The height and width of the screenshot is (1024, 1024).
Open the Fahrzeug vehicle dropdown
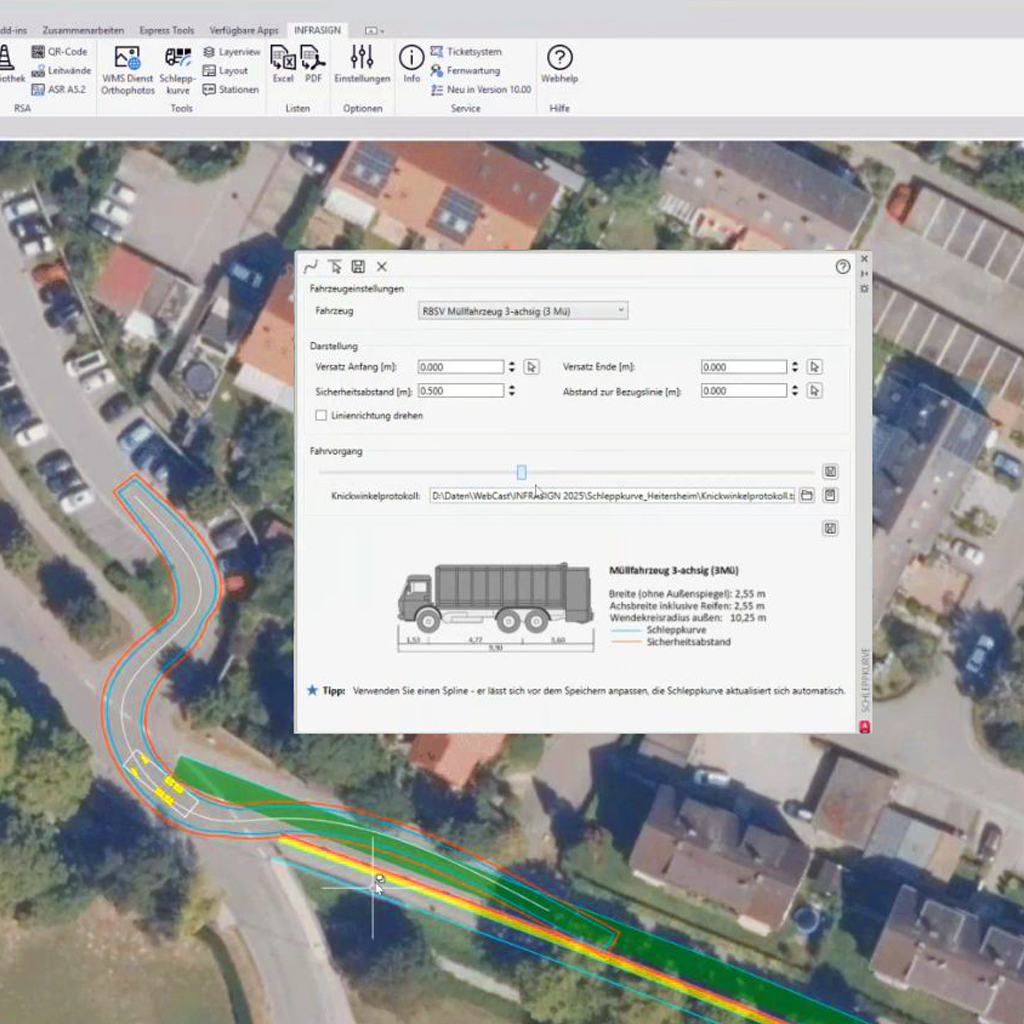[523, 311]
